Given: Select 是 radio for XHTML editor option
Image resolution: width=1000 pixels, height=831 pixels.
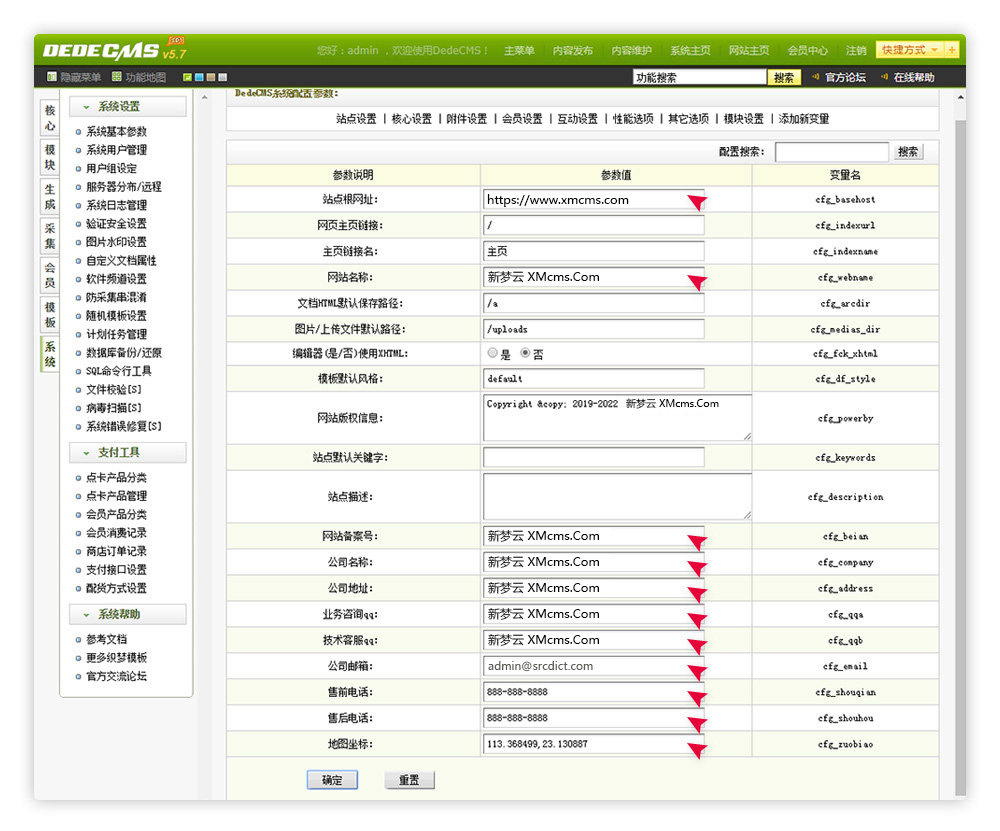Looking at the screenshot, I should [x=491, y=352].
